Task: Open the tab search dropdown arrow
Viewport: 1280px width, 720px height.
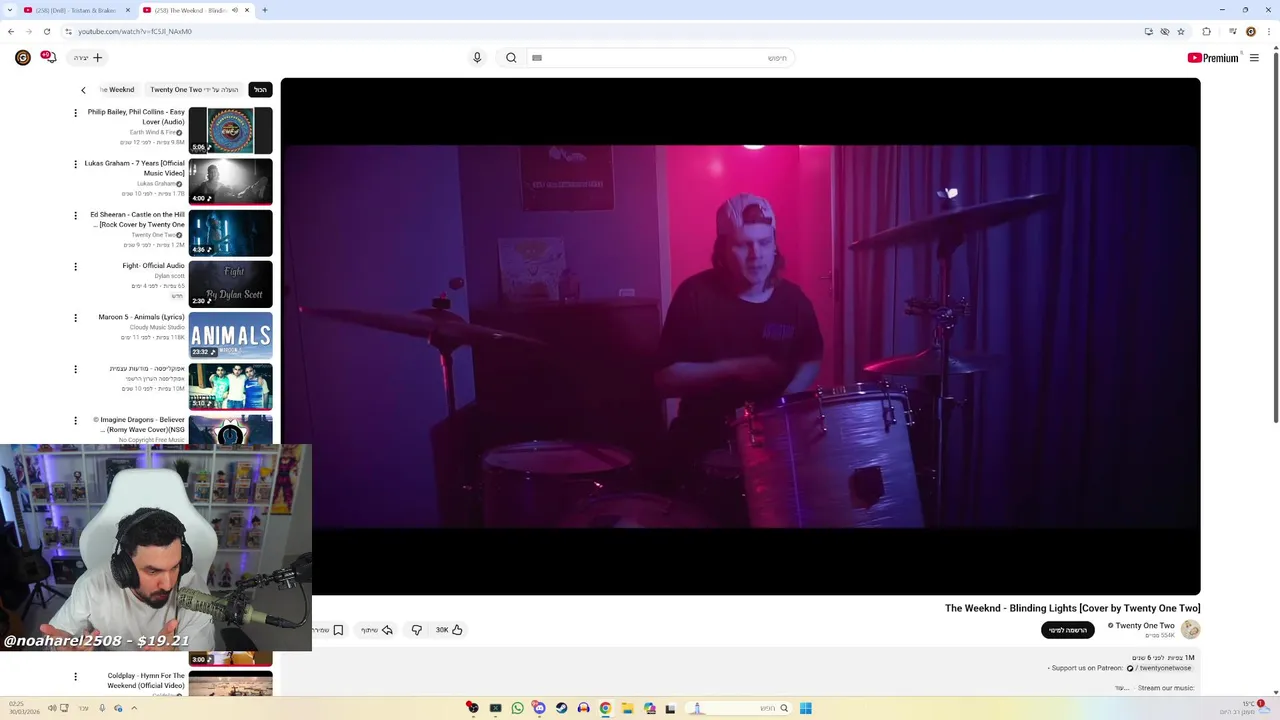Action: pos(8,10)
